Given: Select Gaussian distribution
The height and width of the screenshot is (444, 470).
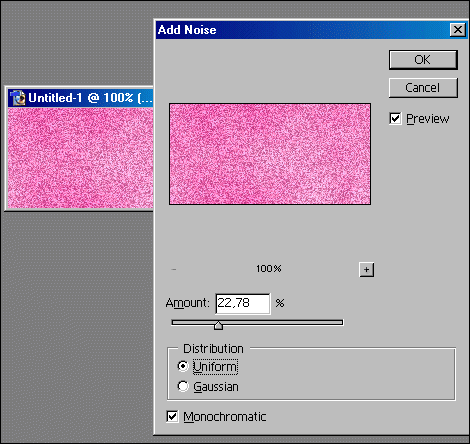Looking at the screenshot, I should tap(183, 387).
